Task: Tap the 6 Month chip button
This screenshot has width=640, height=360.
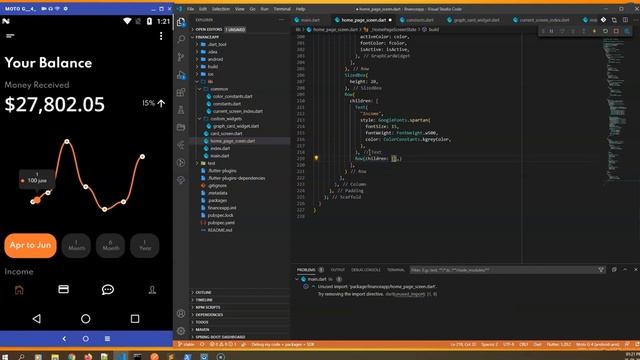Action: pyautogui.click(x=111, y=245)
